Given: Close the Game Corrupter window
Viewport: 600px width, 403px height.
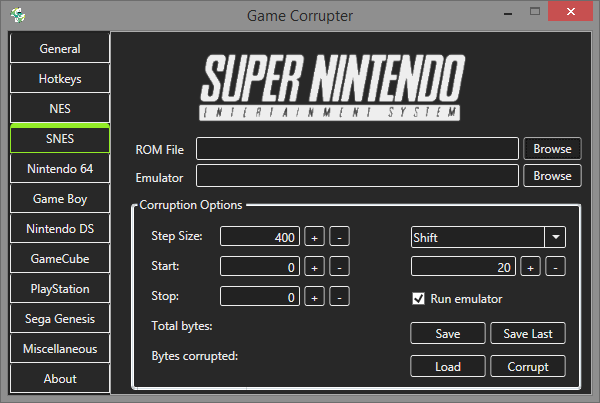Looking at the screenshot, I should 571,11.
